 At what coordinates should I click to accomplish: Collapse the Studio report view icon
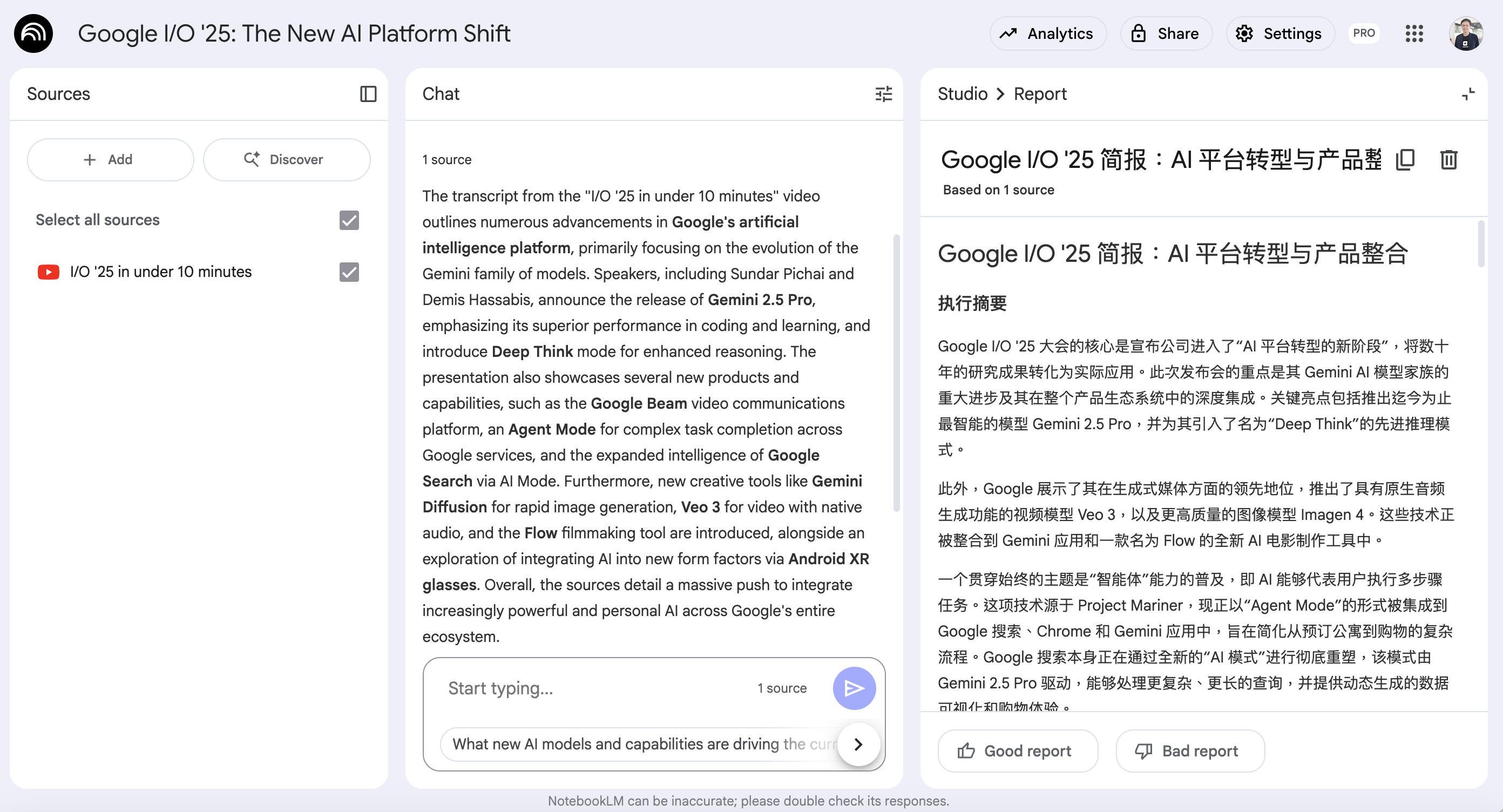pos(1468,94)
